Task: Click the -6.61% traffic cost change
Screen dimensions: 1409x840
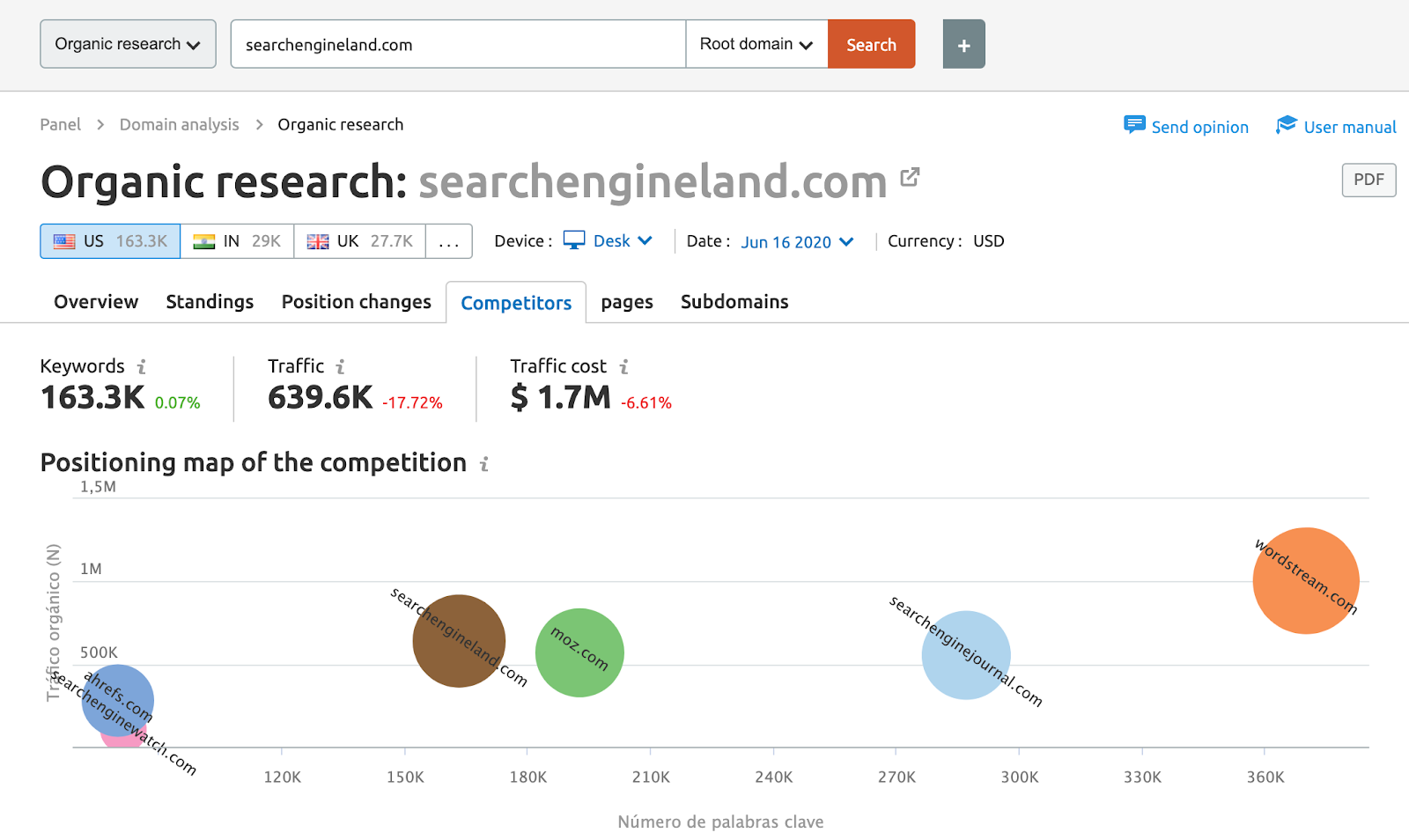Action: [x=646, y=402]
